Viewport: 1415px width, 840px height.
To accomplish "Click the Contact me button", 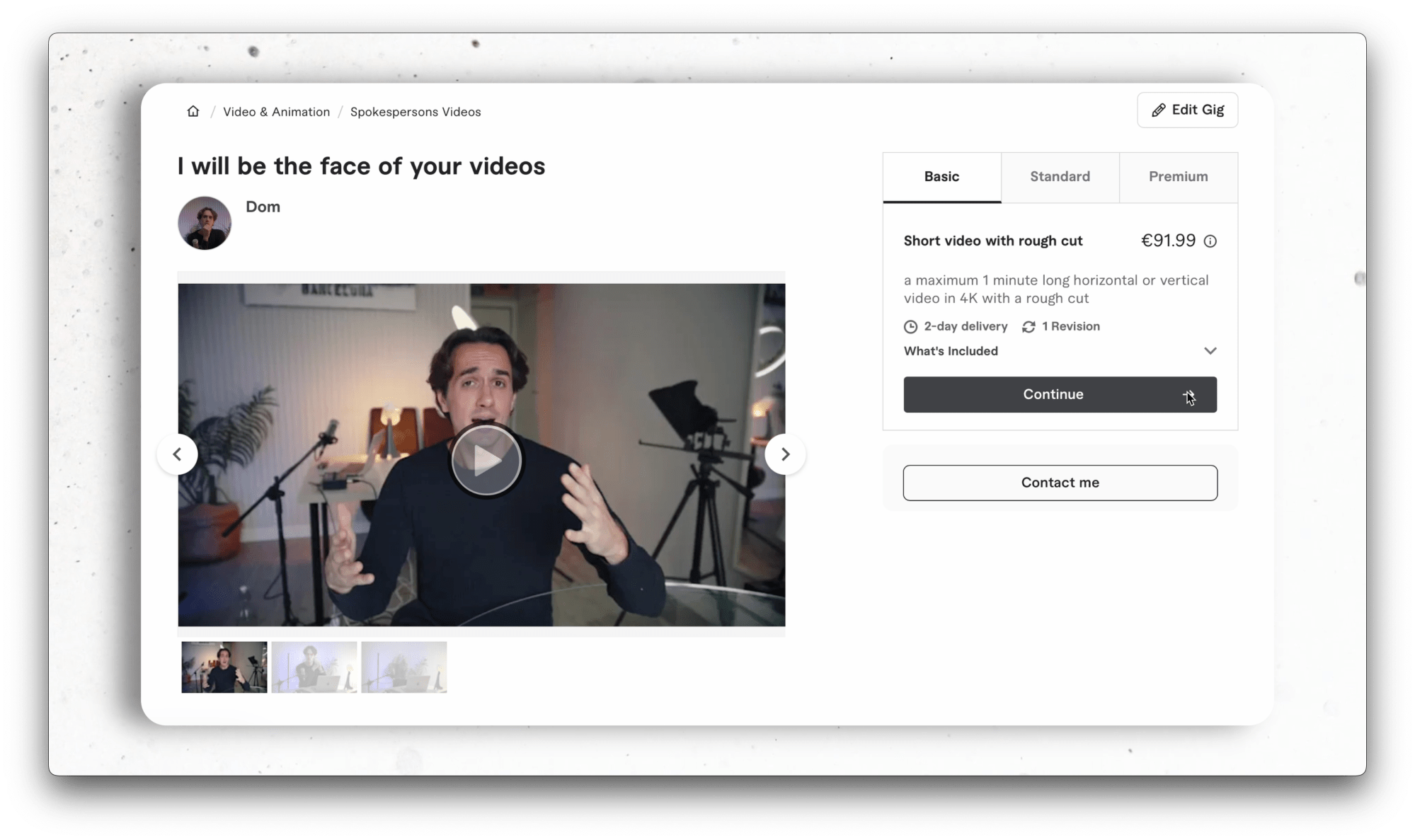I will tap(1060, 483).
